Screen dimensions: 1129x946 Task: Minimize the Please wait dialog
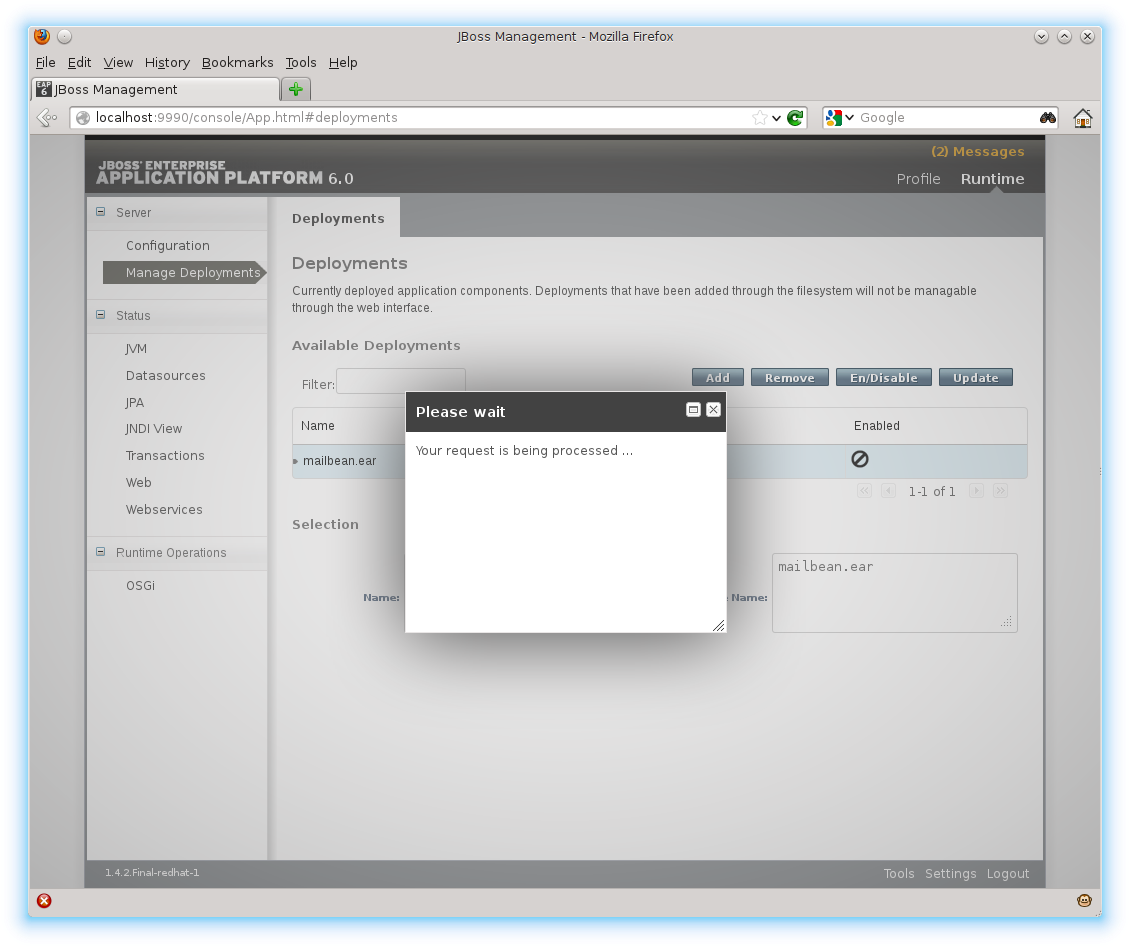693,410
